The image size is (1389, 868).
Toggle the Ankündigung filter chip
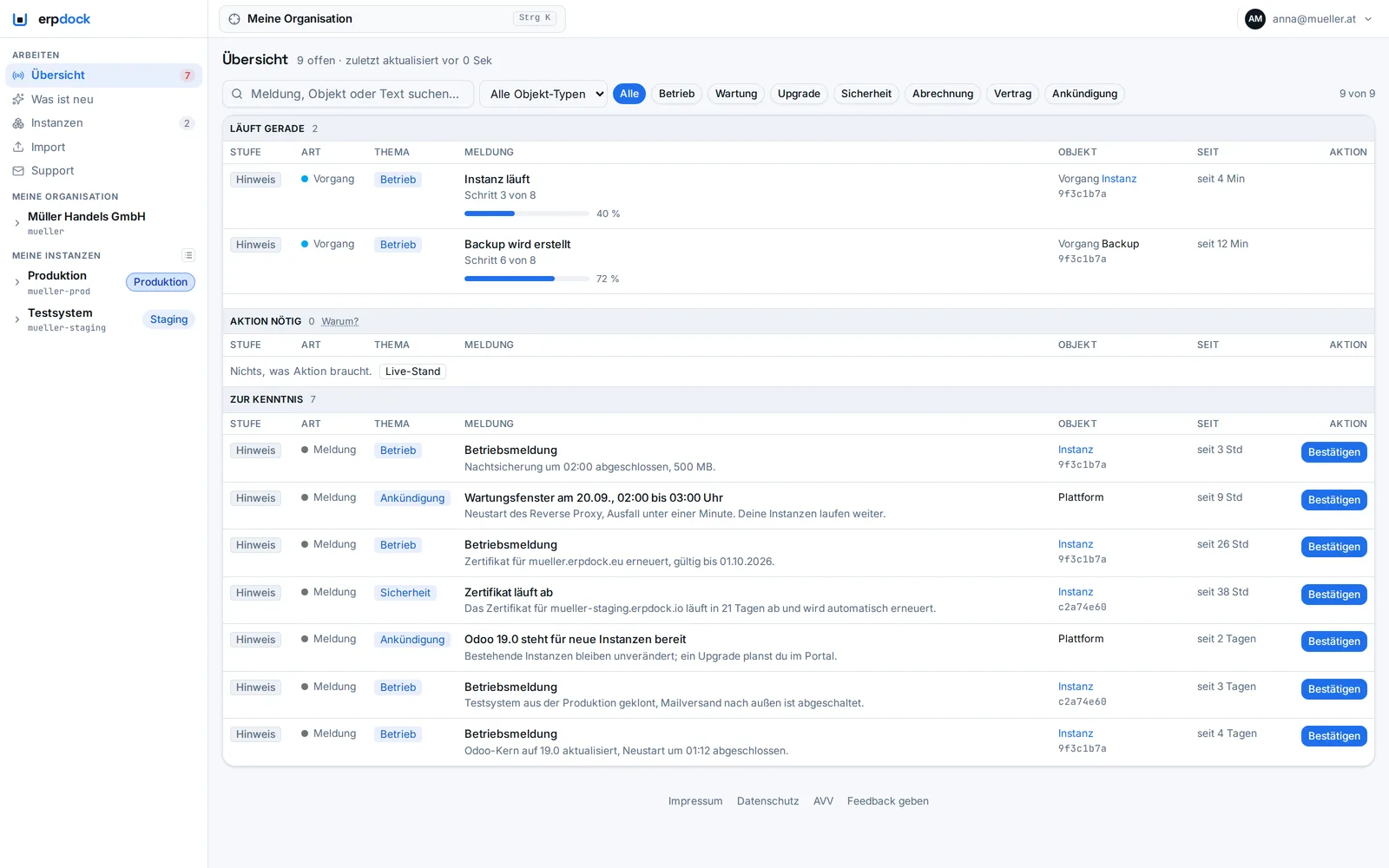point(1084,94)
